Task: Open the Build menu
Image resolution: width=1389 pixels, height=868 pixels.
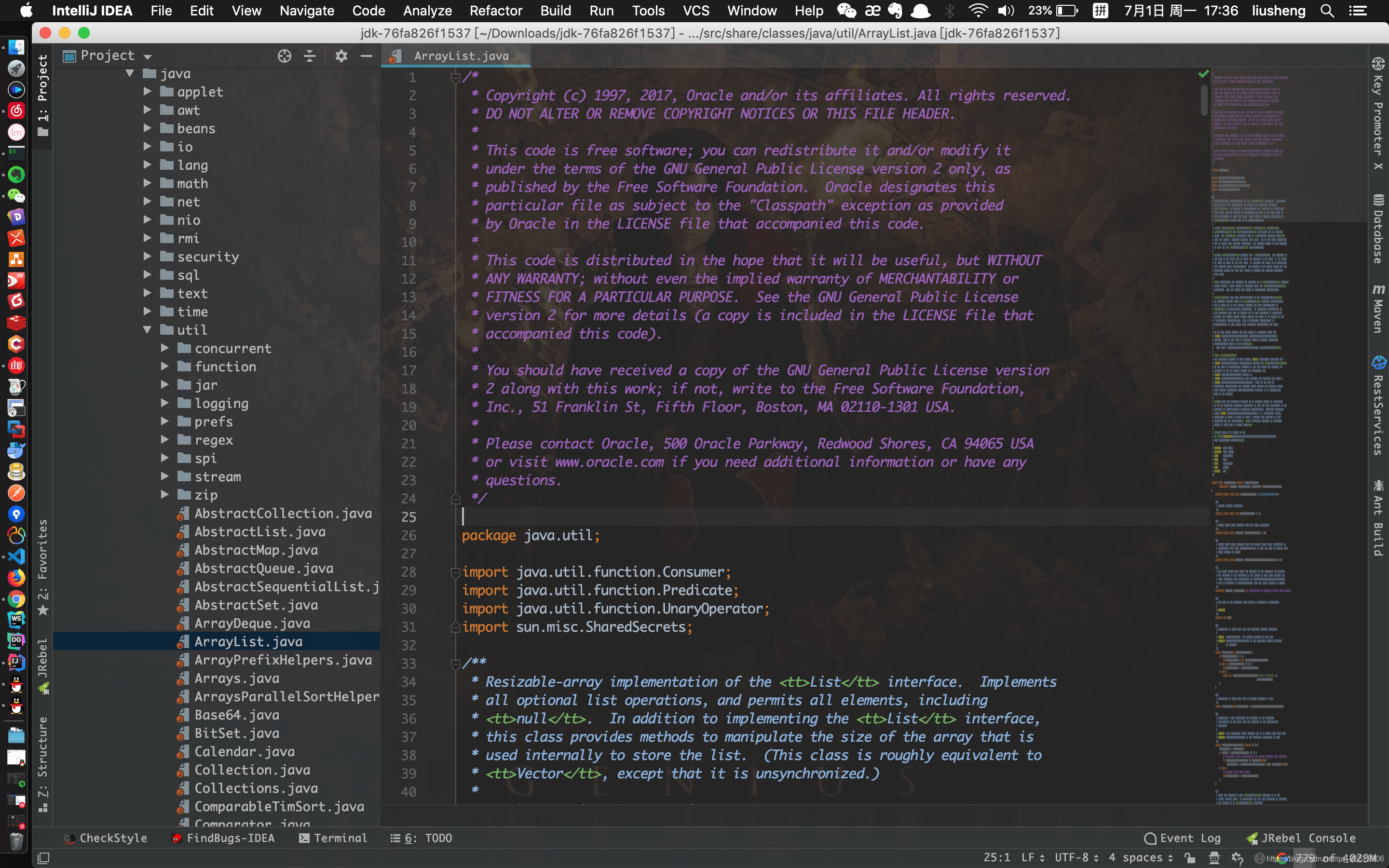Action: [x=556, y=10]
